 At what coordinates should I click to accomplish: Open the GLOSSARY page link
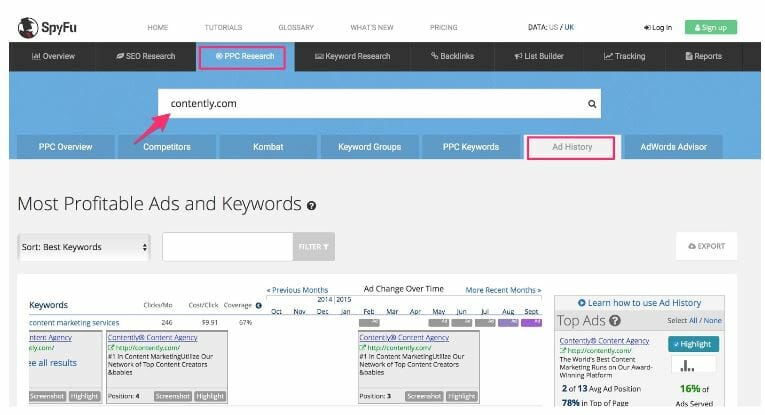click(296, 27)
